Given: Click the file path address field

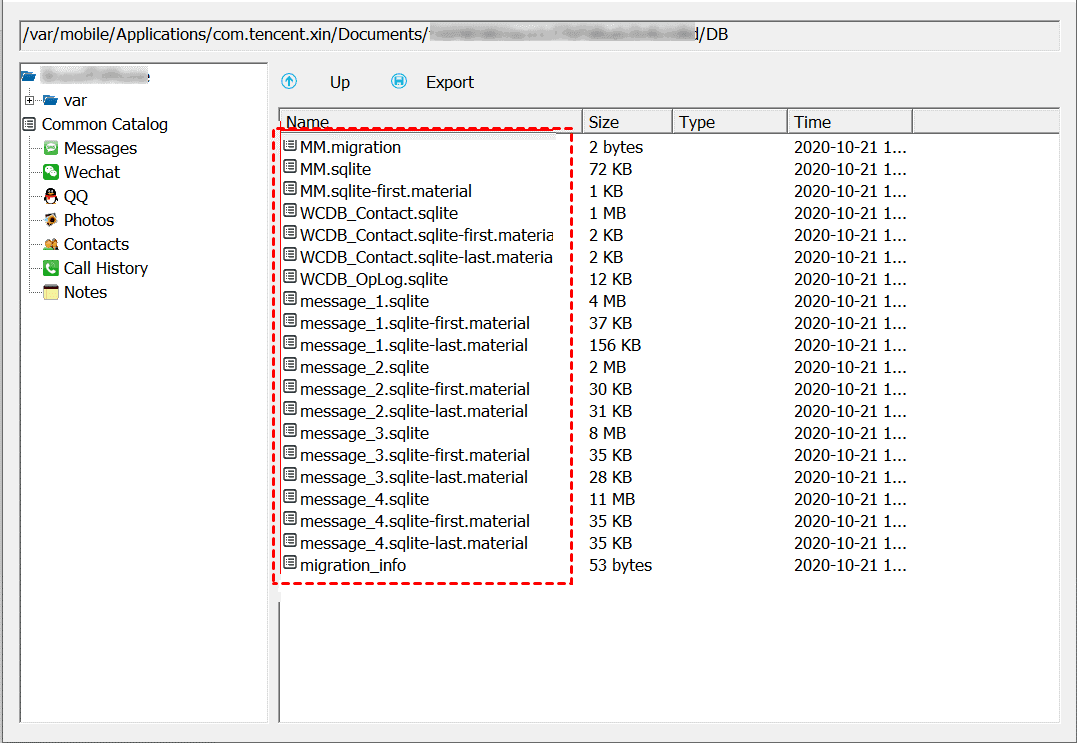Looking at the screenshot, I should click(538, 35).
